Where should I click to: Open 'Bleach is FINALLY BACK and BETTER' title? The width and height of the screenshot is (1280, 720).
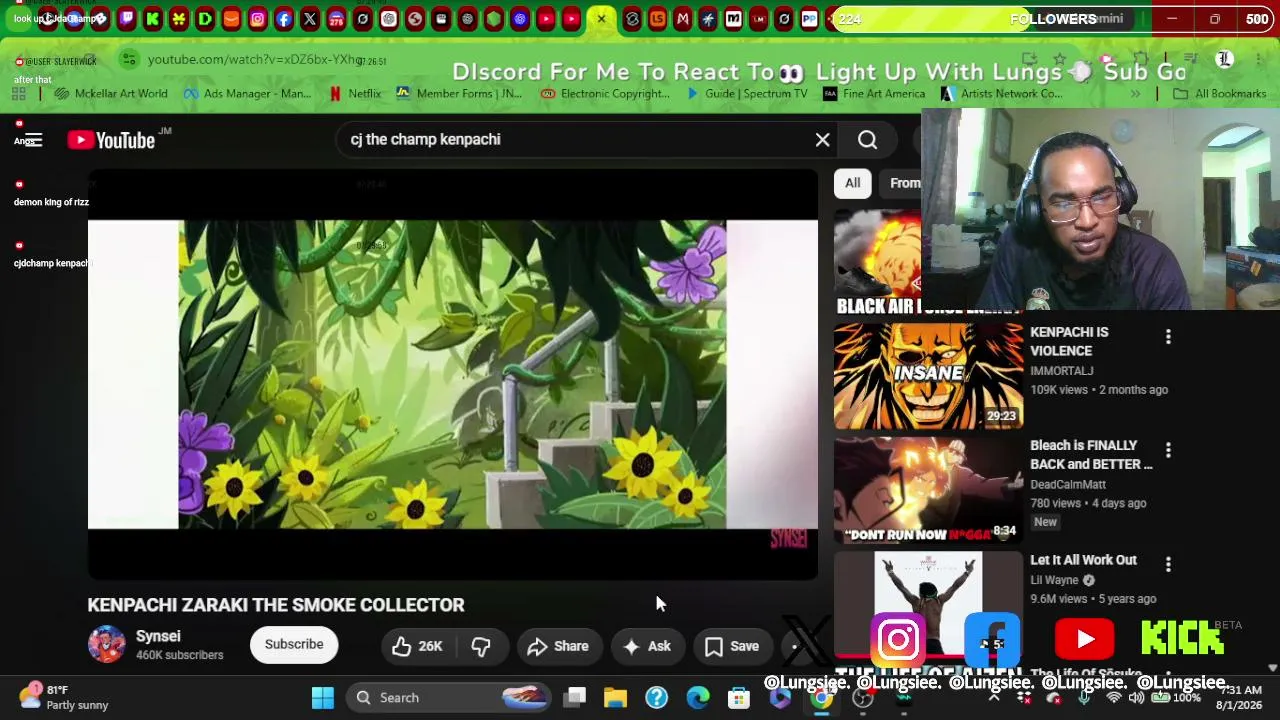(1091, 455)
